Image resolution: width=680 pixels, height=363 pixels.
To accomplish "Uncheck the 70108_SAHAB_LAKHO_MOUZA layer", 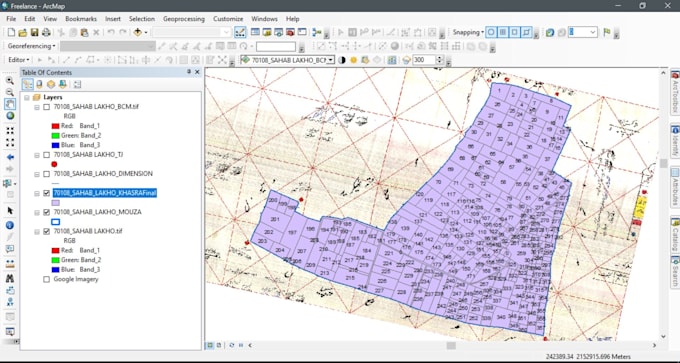I will point(47,213).
